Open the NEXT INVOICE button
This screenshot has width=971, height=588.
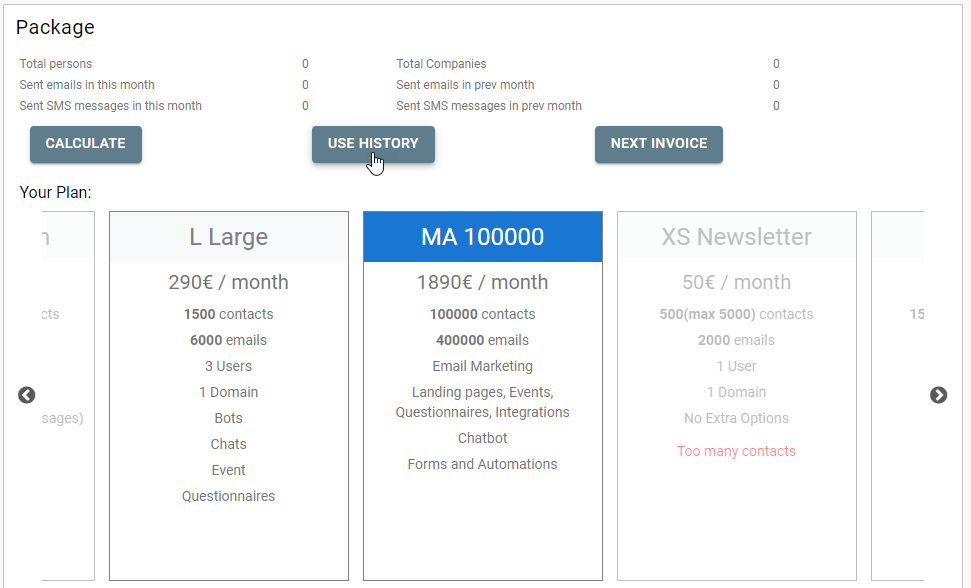pyautogui.click(x=658, y=144)
